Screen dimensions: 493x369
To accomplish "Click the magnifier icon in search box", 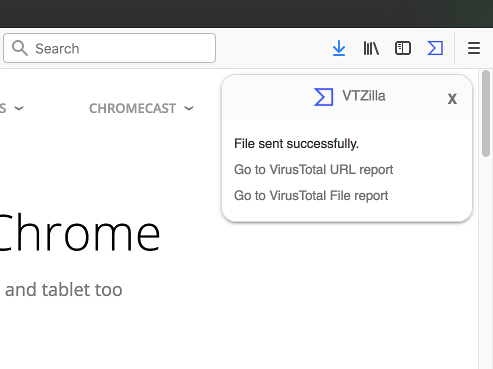I will [20, 48].
